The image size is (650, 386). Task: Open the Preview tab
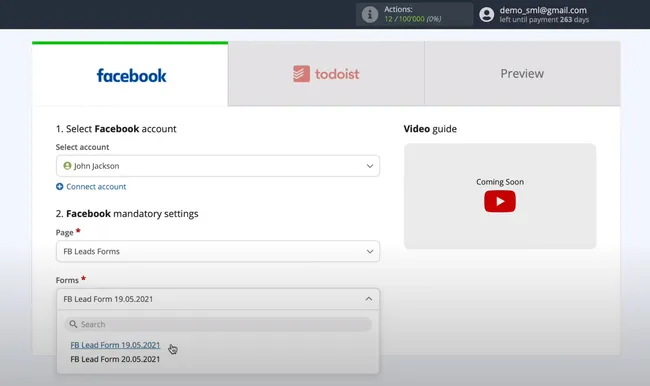click(522, 74)
